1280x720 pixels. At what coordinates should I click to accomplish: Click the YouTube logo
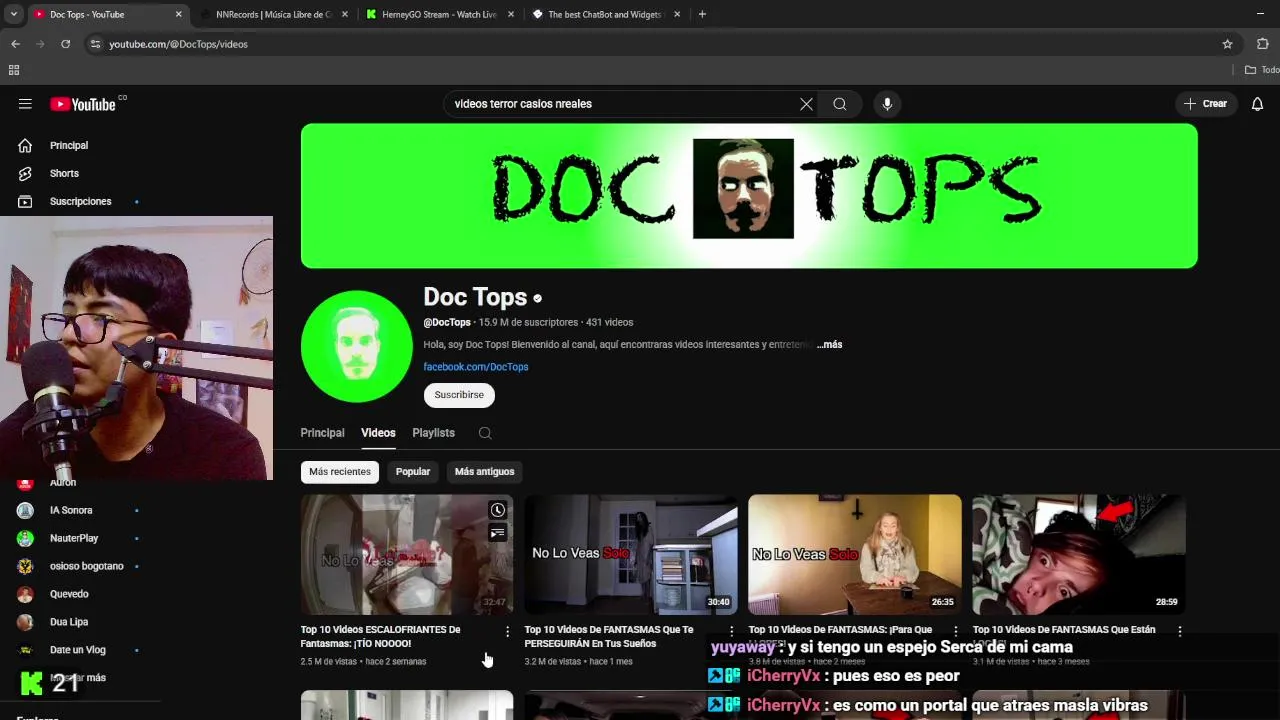pos(84,104)
